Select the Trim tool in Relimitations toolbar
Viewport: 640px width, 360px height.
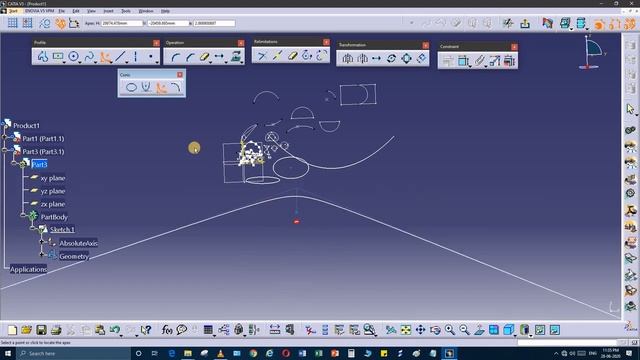coord(262,56)
